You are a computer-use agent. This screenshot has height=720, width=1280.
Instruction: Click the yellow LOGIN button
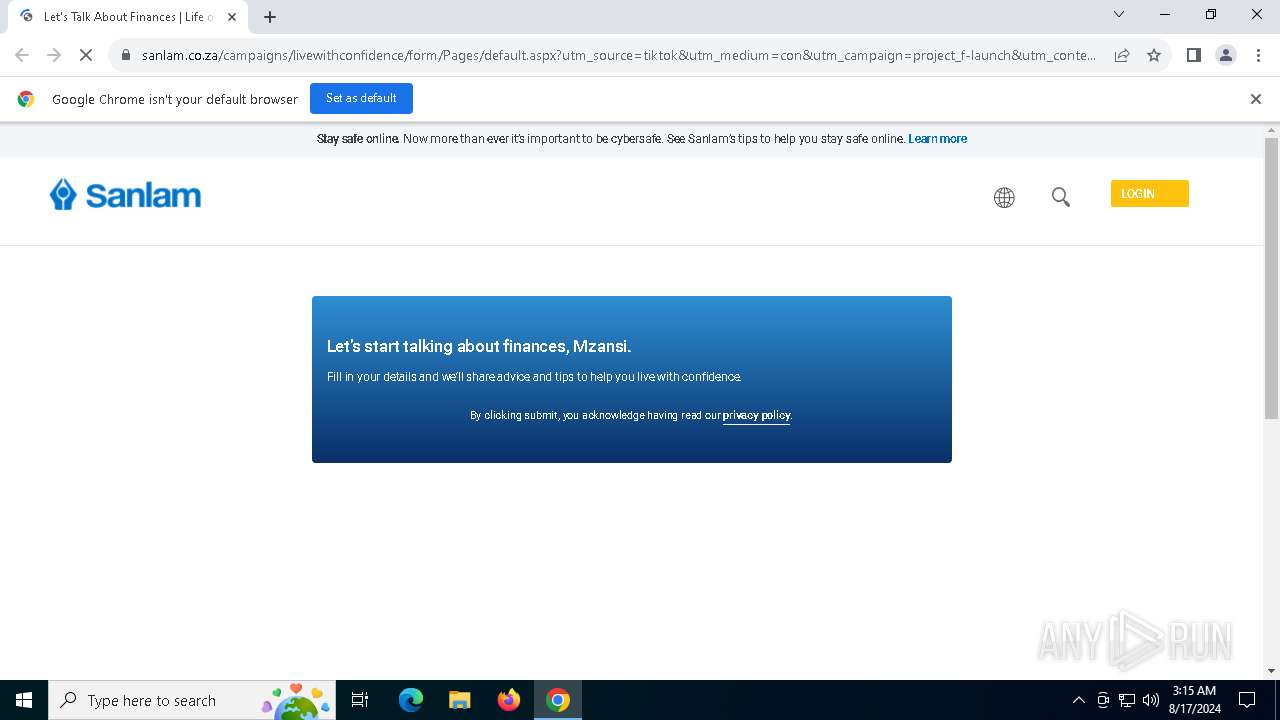(x=1149, y=194)
